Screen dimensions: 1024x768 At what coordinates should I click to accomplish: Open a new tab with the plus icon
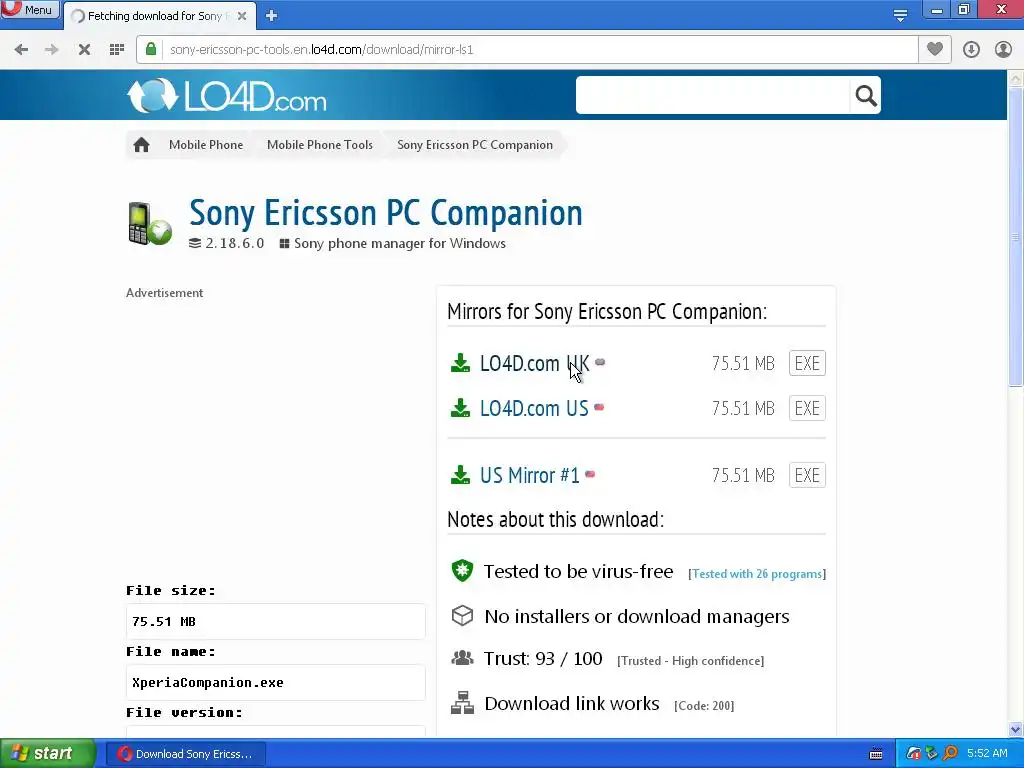click(x=272, y=16)
